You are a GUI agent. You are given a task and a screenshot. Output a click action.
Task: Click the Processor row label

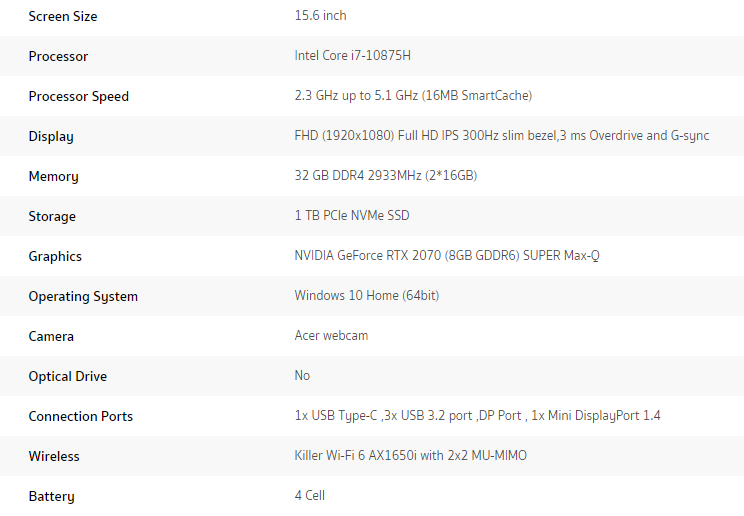(x=58, y=56)
